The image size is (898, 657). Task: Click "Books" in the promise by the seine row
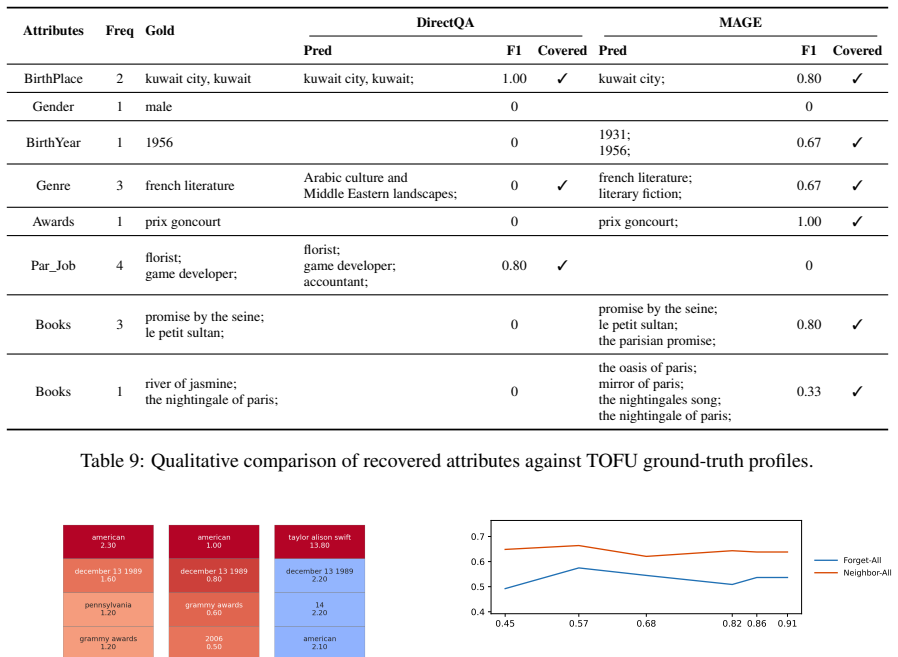point(53,325)
